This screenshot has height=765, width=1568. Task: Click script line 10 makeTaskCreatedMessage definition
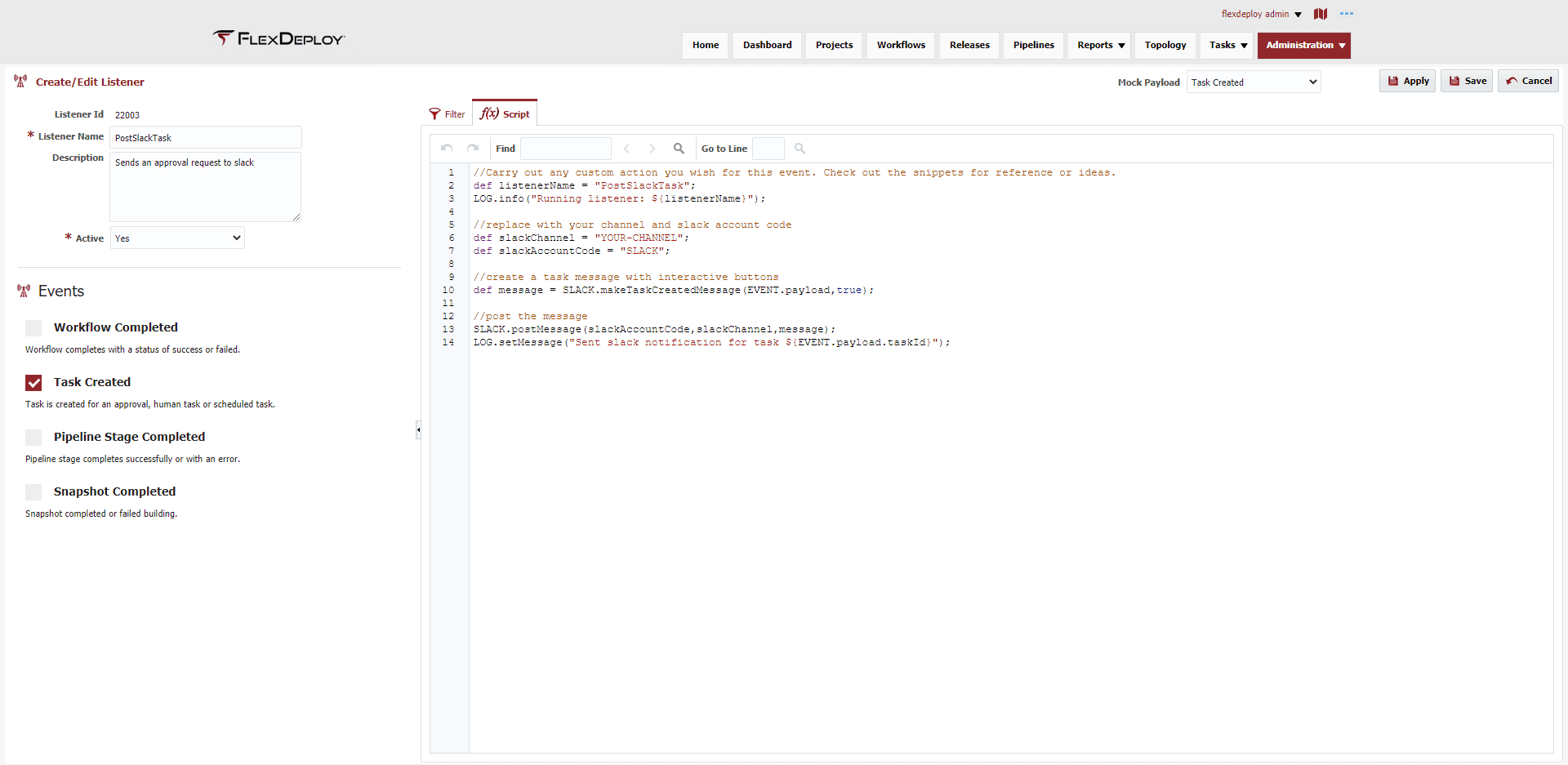pyautogui.click(x=674, y=290)
